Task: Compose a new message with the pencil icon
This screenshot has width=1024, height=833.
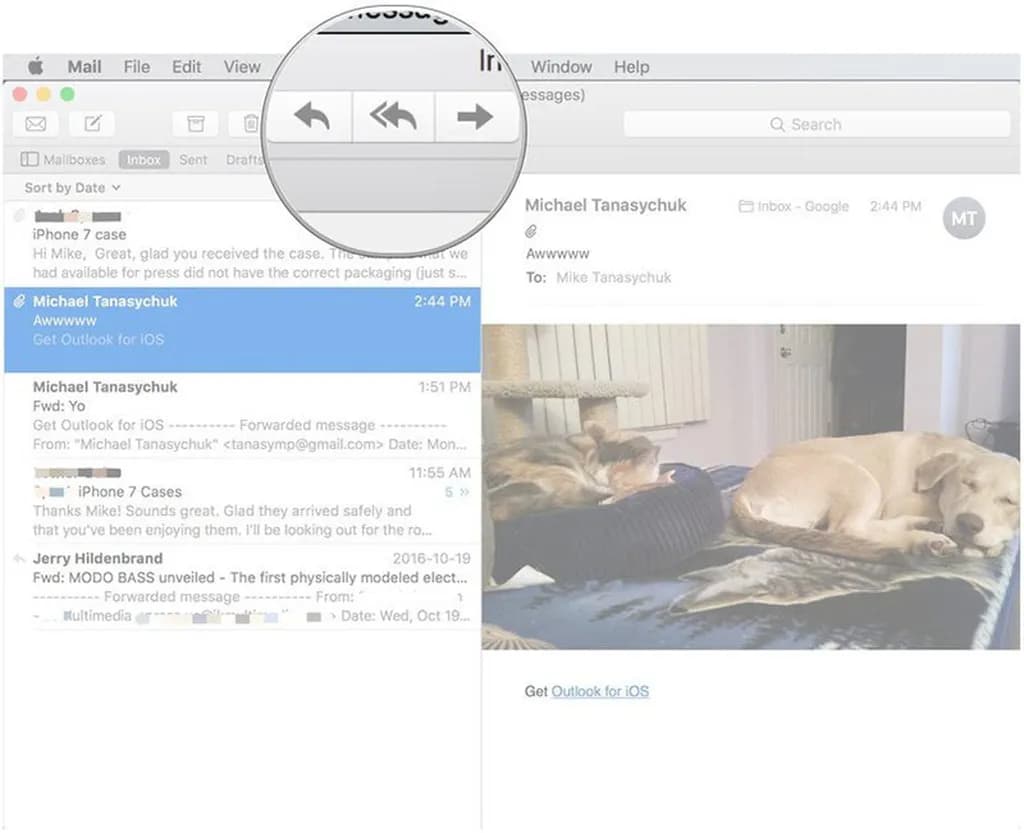Action: 92,124
